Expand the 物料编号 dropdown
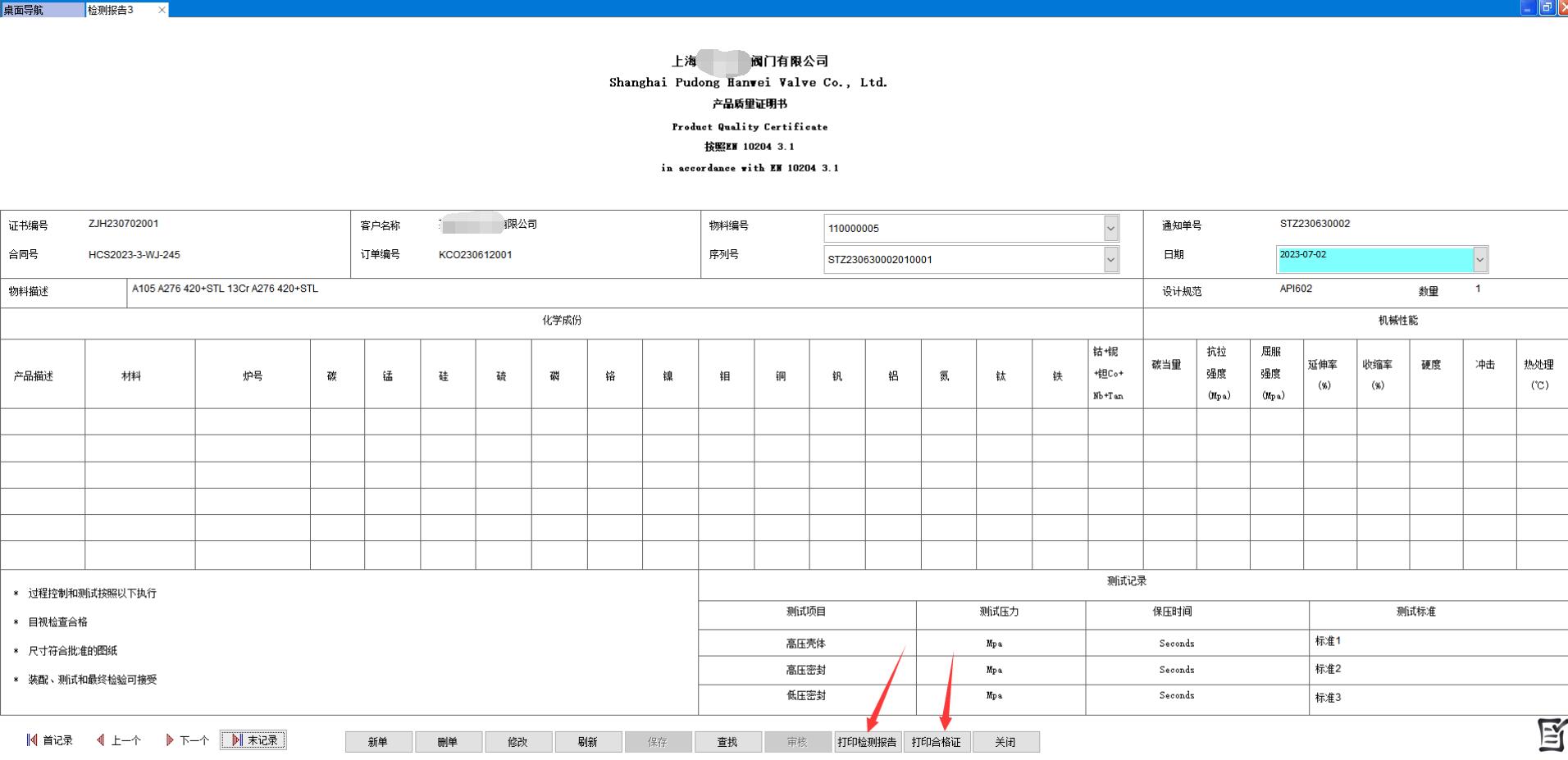 pyautogui.click(x=1110, y=229)
